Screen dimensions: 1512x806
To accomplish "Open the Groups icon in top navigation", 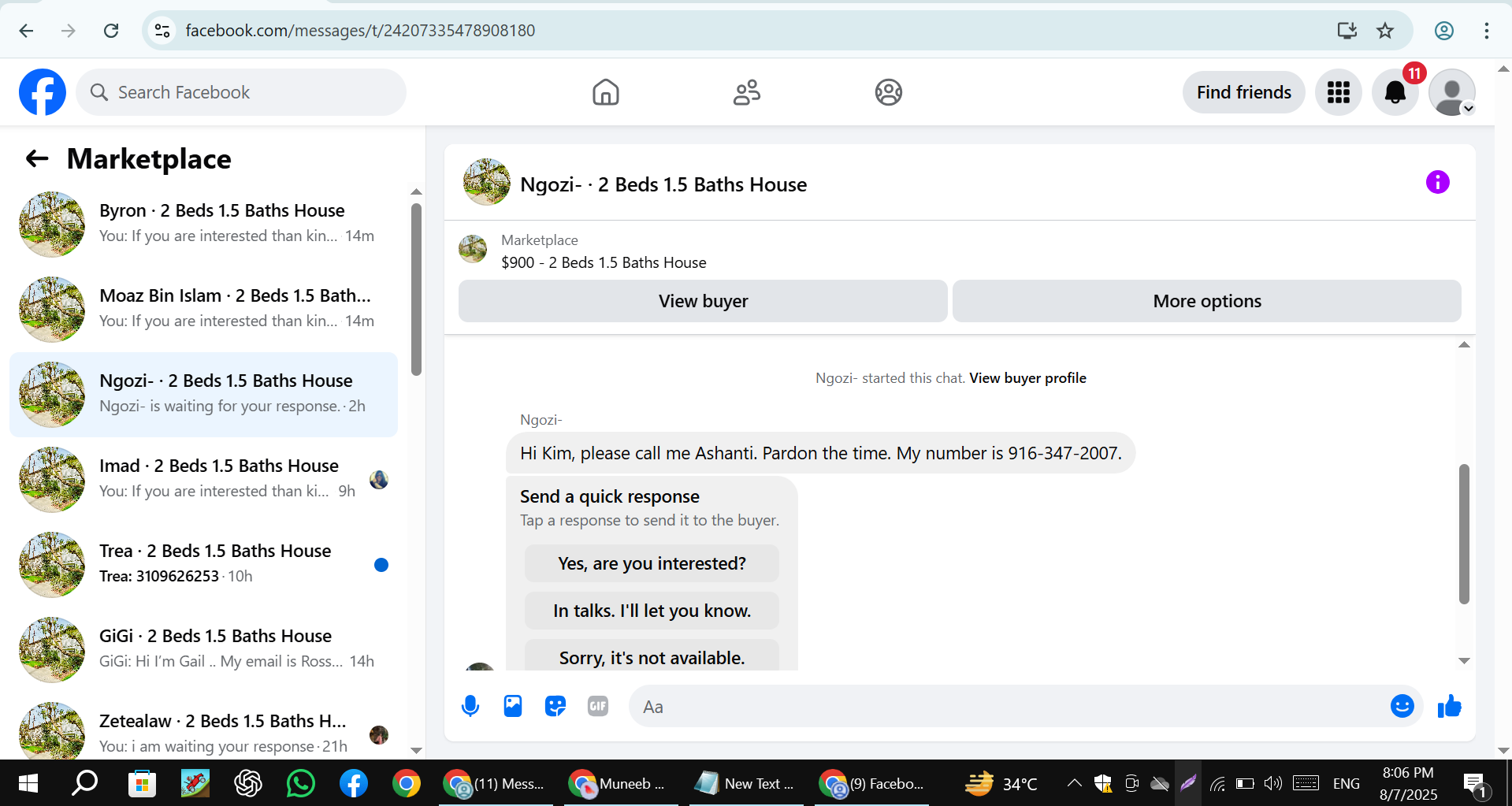I will click(888, 92).
